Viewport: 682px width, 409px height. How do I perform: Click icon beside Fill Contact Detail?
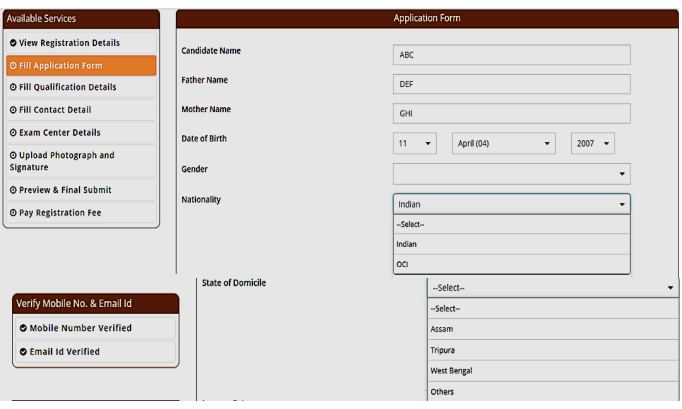pos(13,110)
